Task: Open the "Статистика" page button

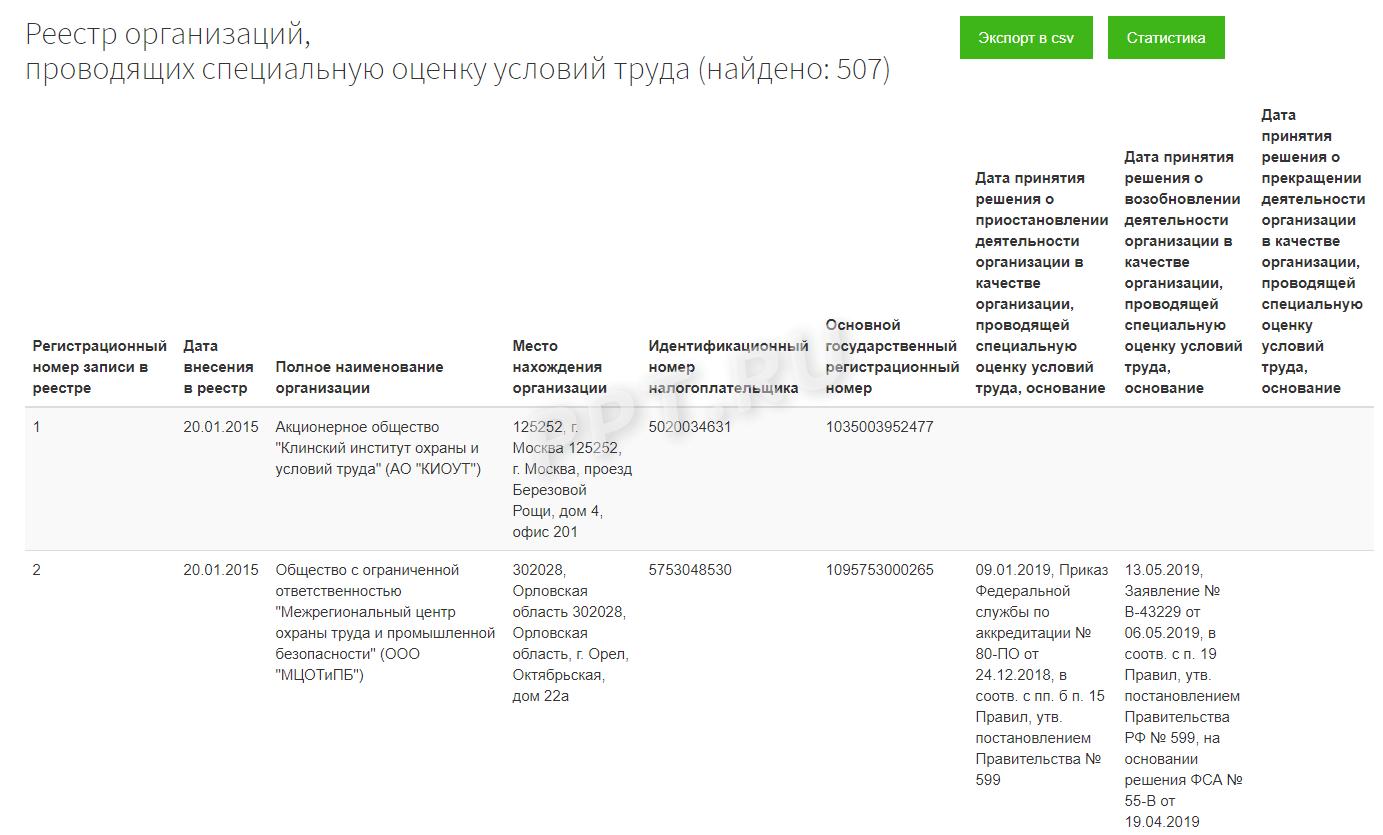Action: tap(1165, 38)
